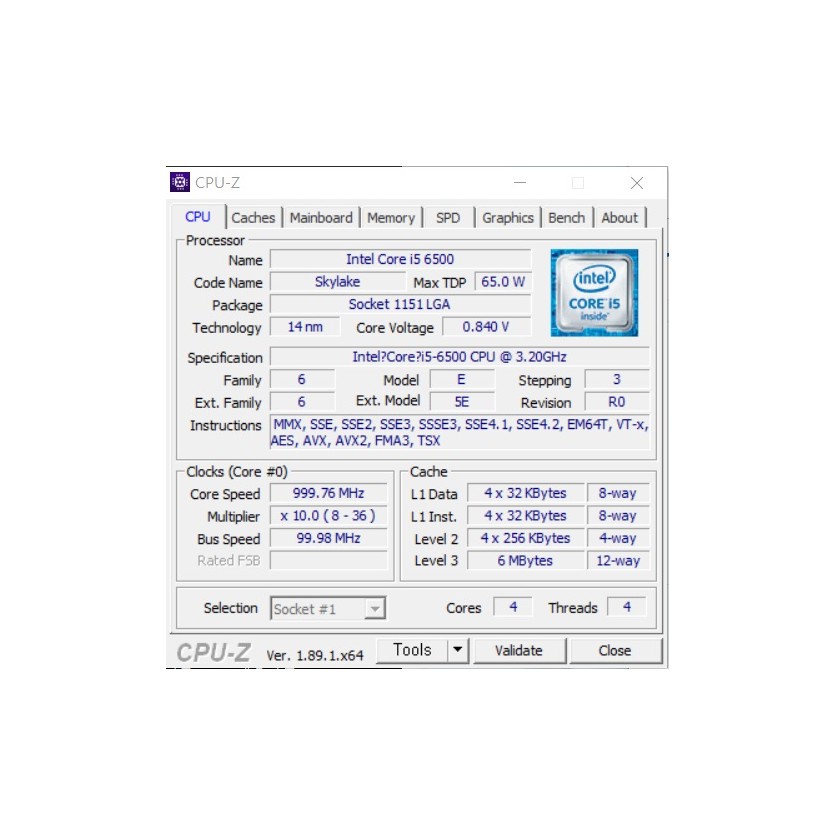Screen dimensions: 835x835
Task: Select the CPU tab
Action: [198, 217]
